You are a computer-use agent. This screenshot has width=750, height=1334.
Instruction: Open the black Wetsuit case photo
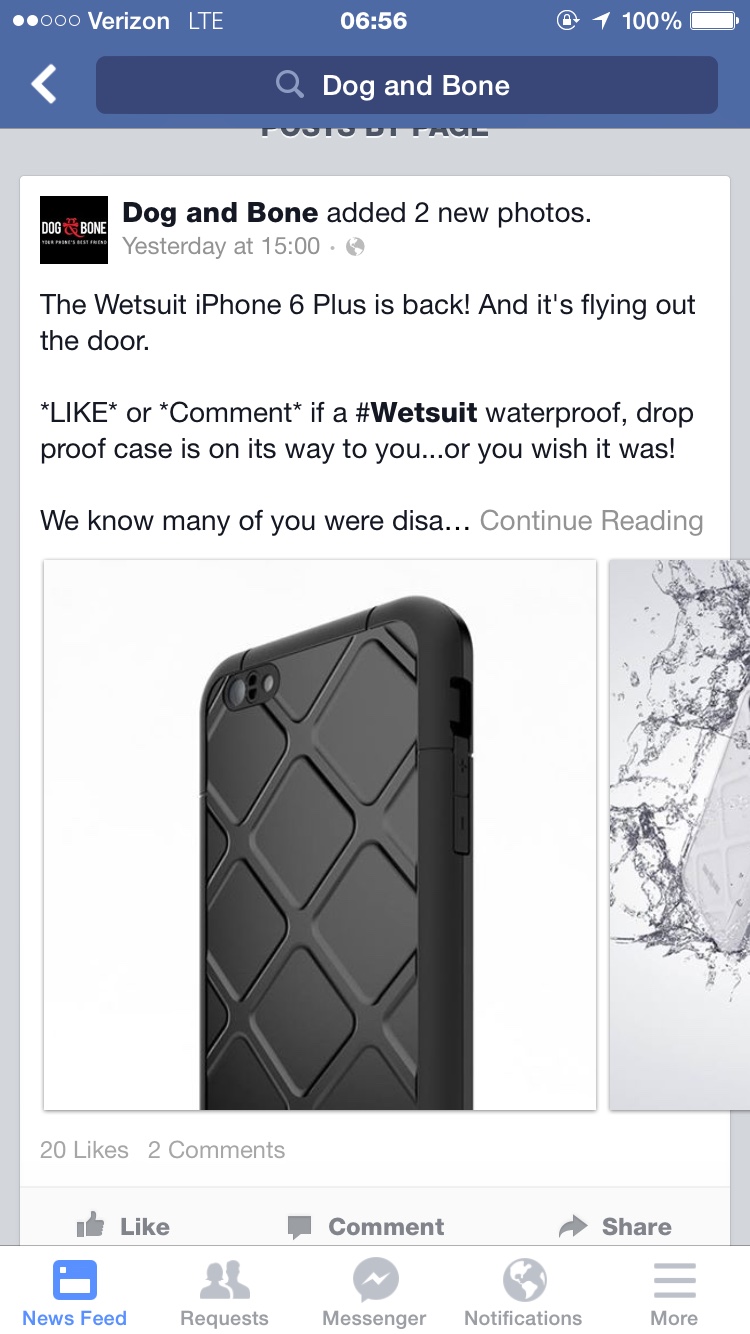click(320, 835)
